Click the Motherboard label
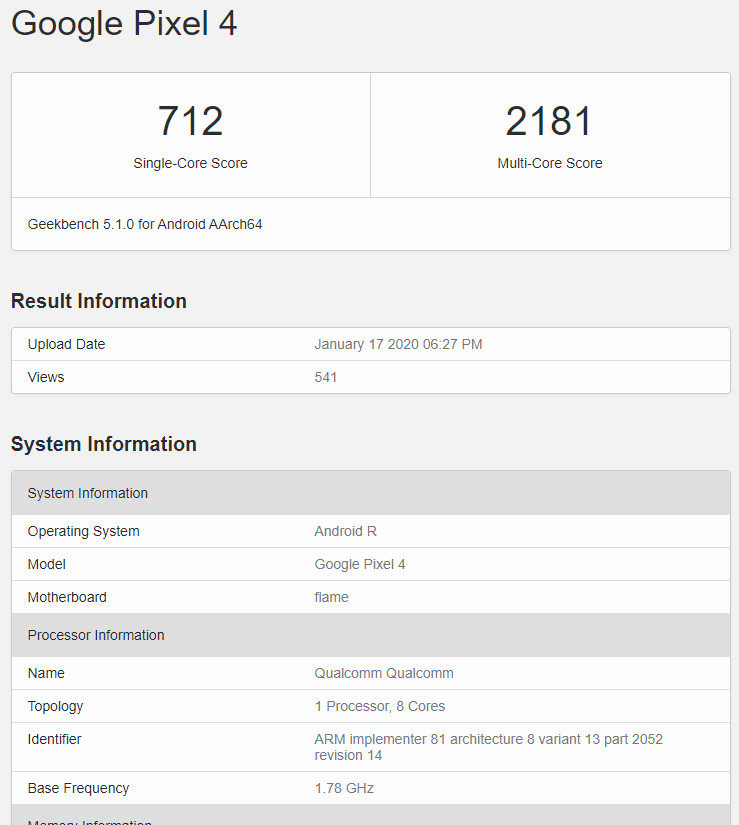 click(67, 597)
